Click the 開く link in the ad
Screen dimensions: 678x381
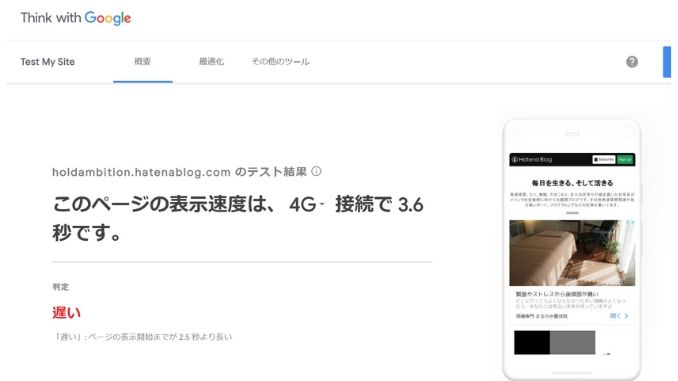pos(619,316)
